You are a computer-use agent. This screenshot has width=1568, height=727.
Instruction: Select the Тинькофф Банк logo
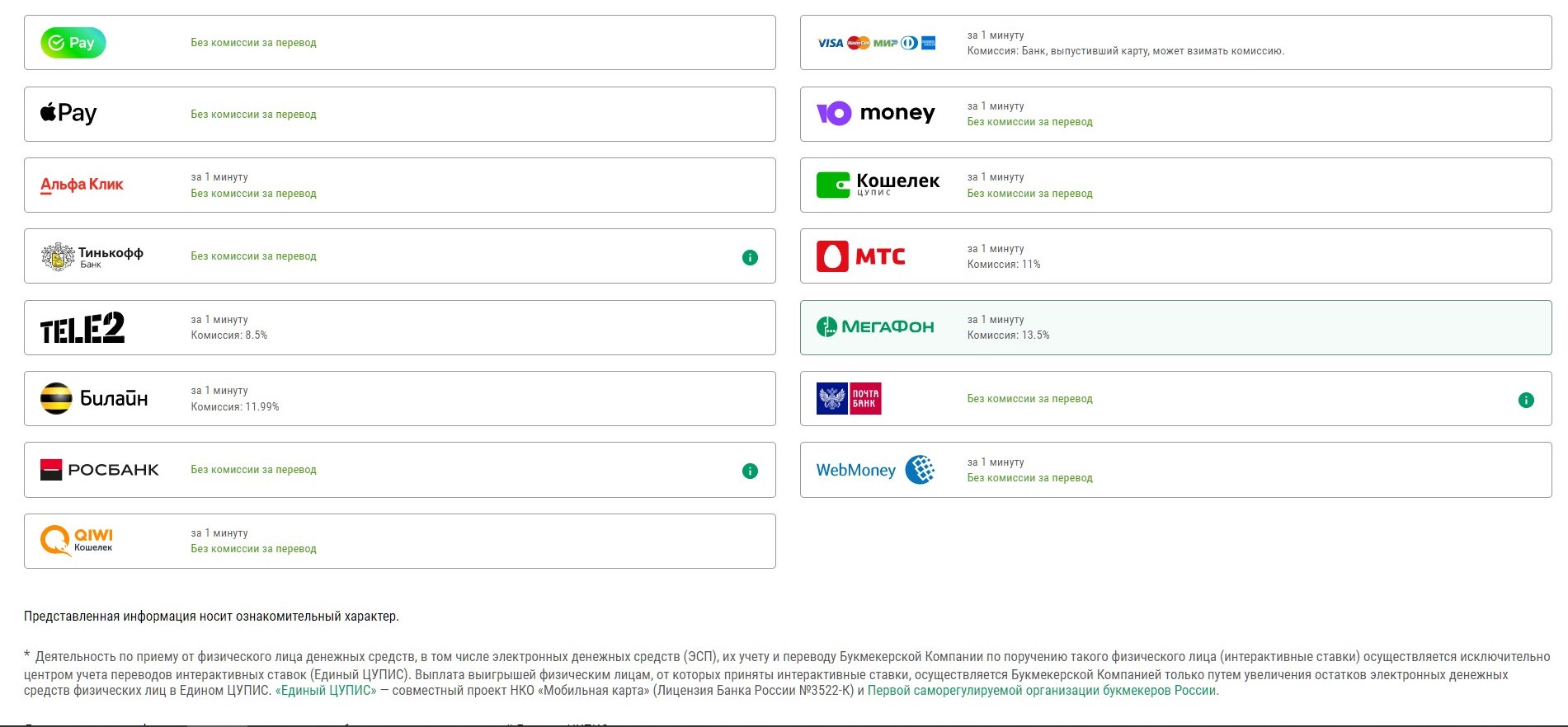[x=92, y=256]
